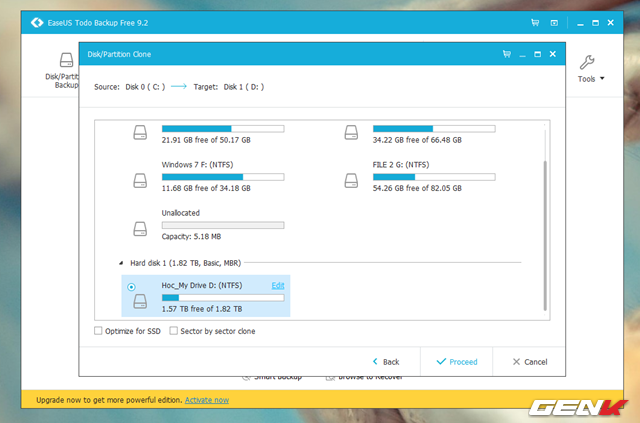
Task: Click the Windows 7 F: drive icon
Action: pyautogui.click(x=140, y=180)
